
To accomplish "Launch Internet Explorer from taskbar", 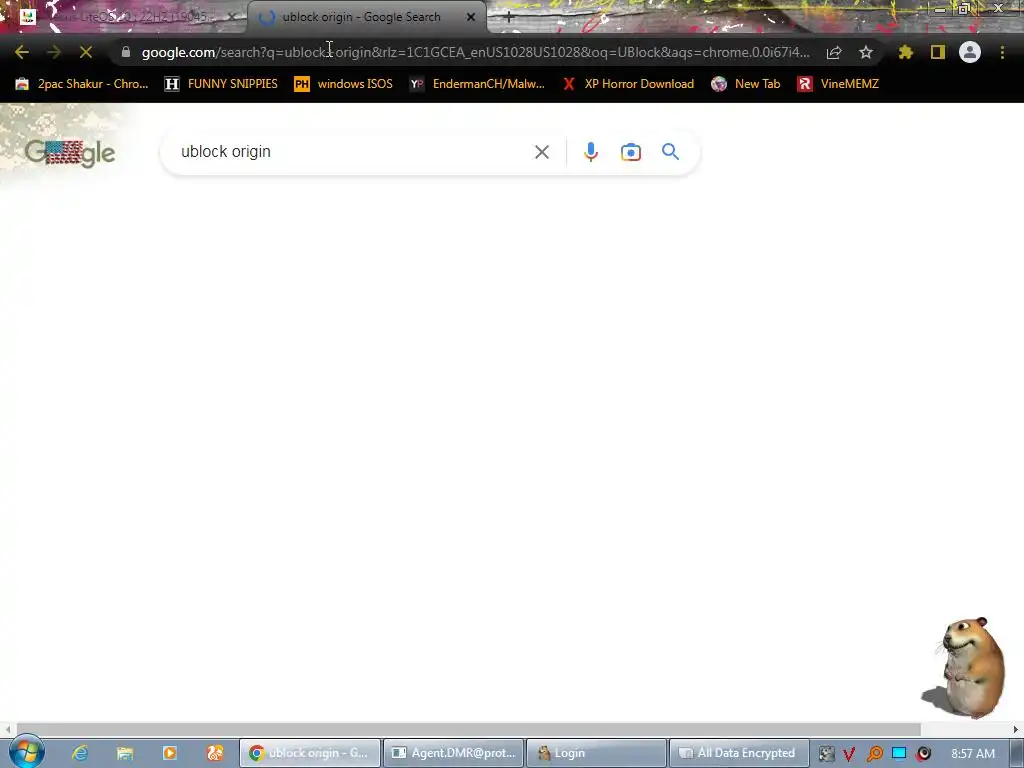I will [80, 754].
